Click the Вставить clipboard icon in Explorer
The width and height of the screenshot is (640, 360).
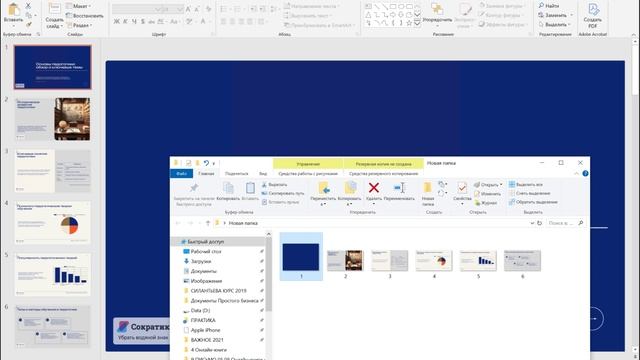tap(250, 188)
